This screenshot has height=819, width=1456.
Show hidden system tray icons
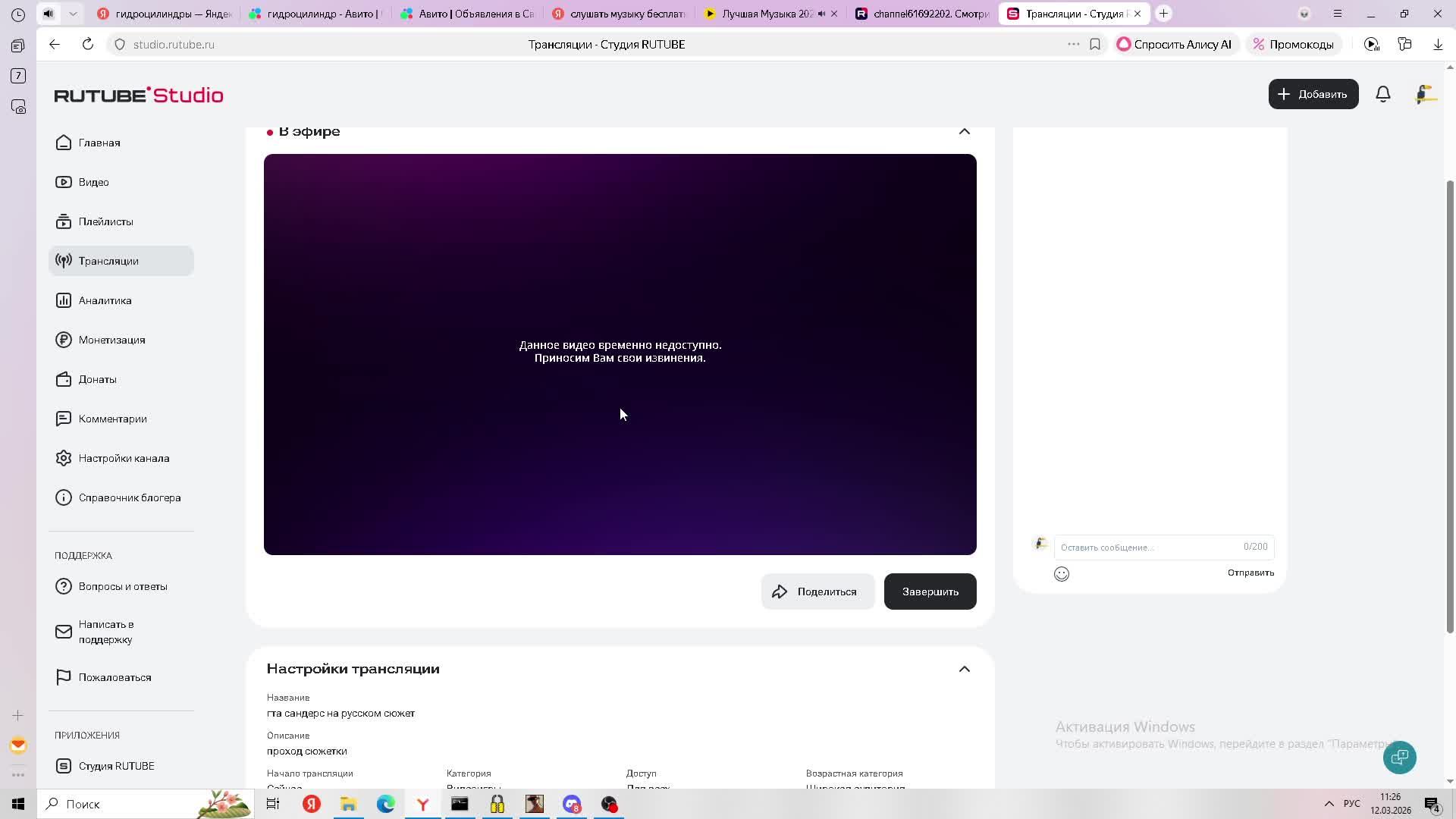tap(1329, 804)
